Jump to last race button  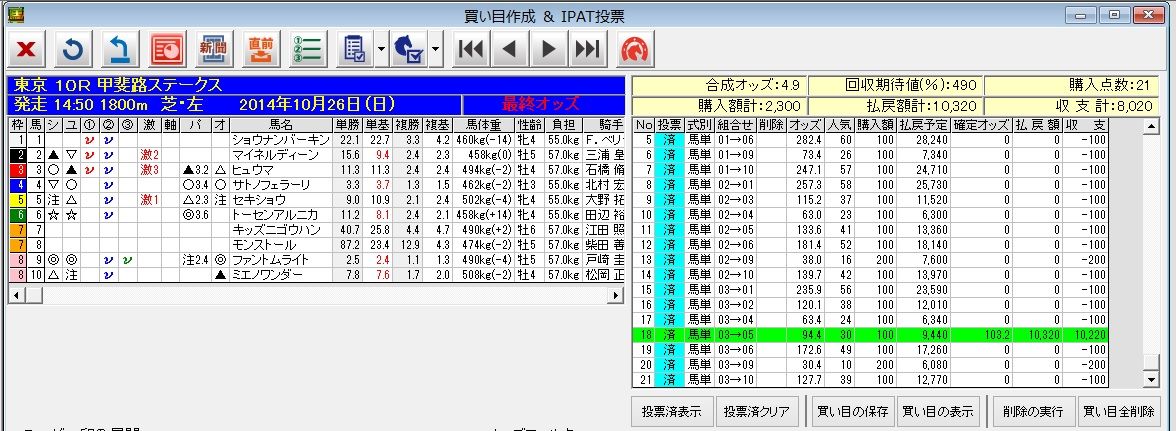(587, 49)
